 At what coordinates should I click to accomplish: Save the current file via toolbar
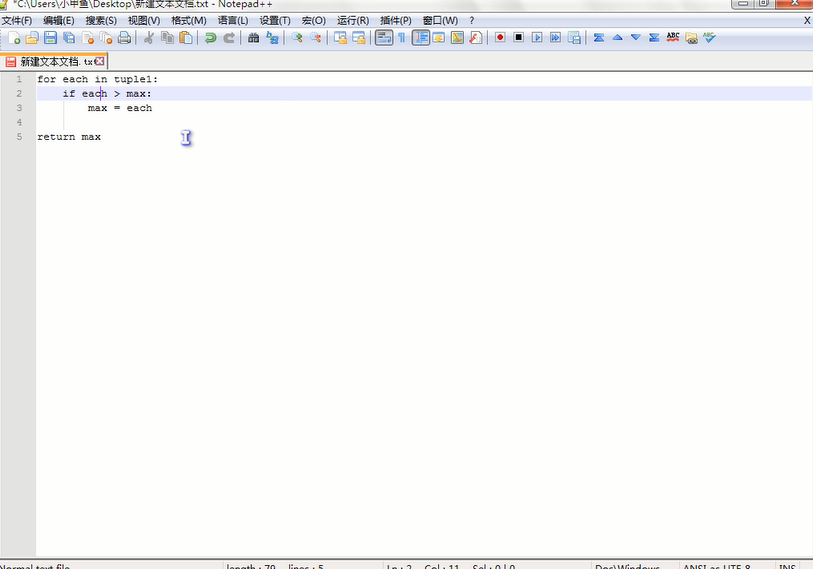[50, 38]
